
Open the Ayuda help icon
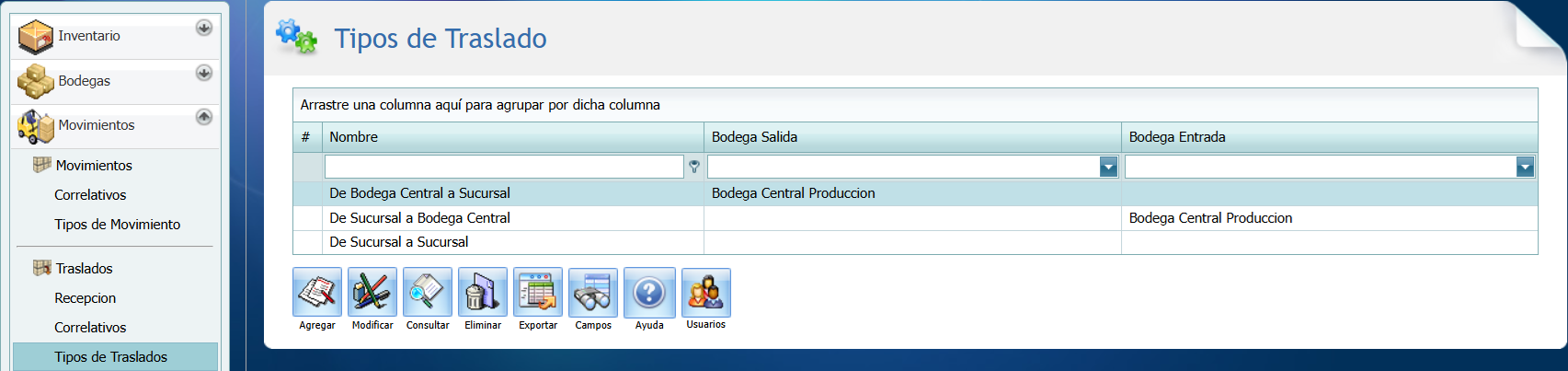coord(649,293)
